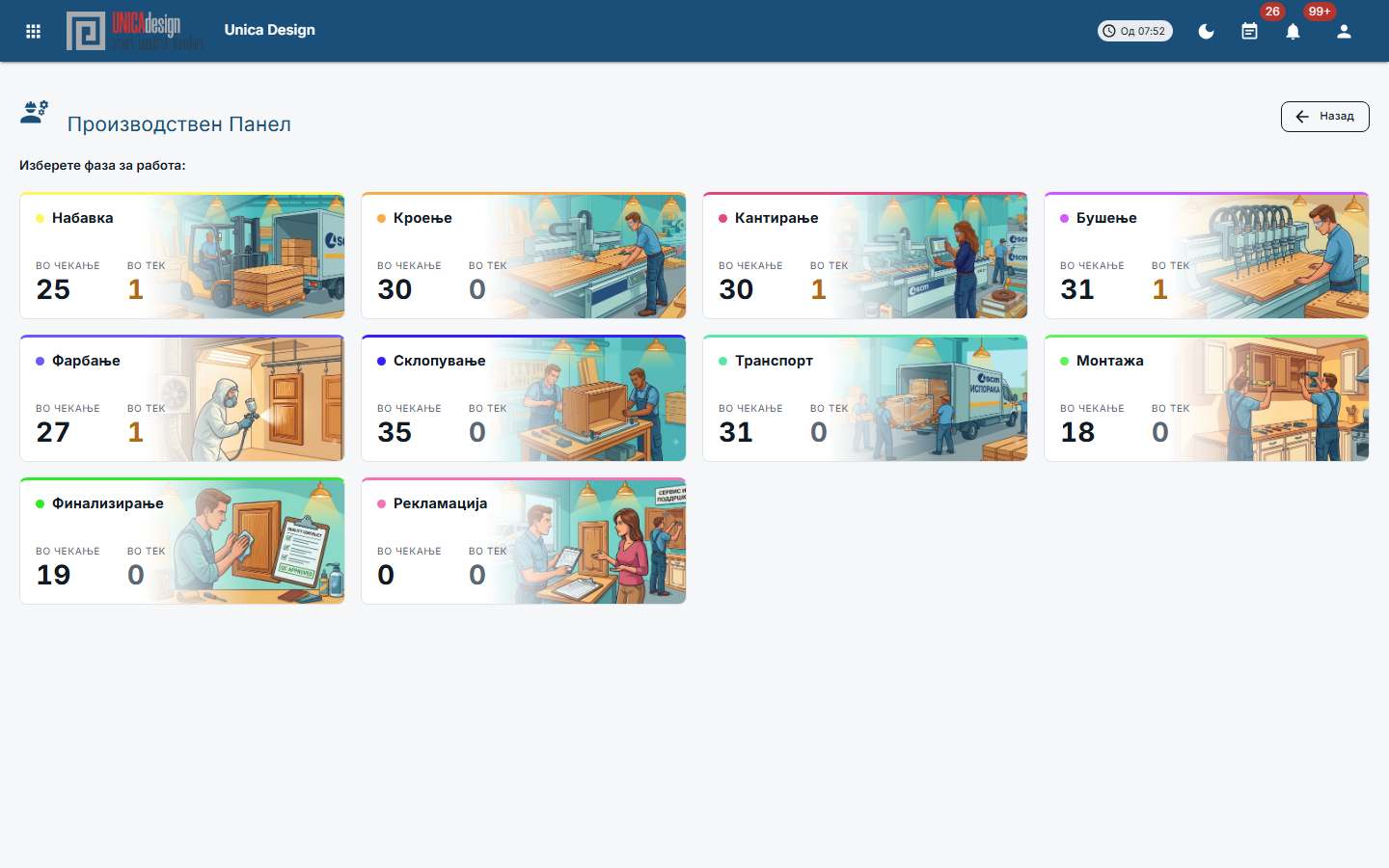Click the time chip Од 07:52
This screenshot has width=1389, height=868.
1135,31
